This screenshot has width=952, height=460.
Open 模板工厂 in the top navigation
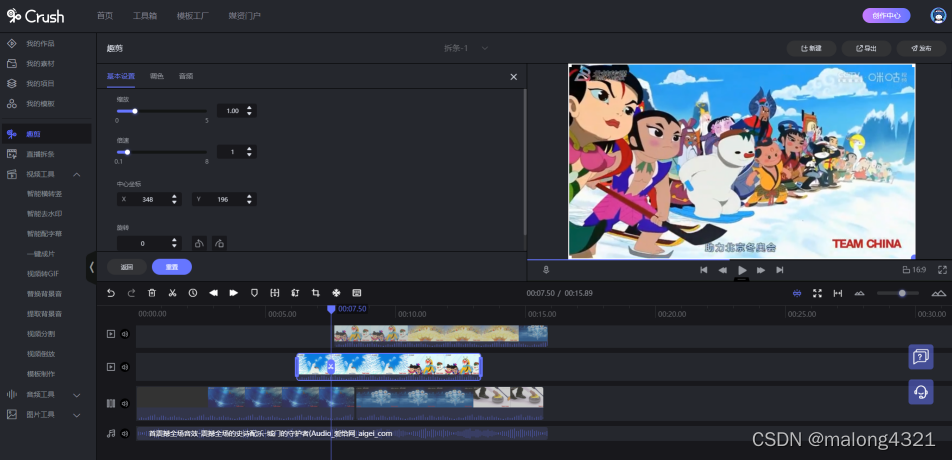tap(193, 16)
